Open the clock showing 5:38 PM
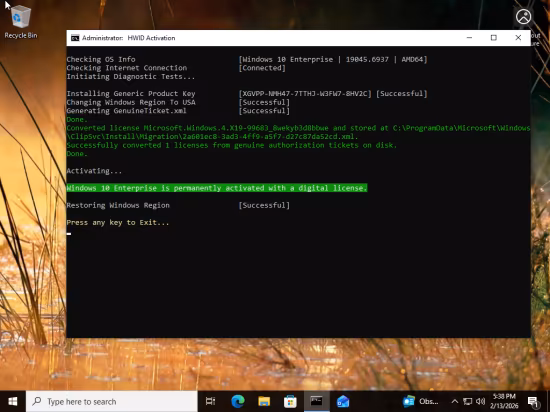This screenshot has width=550, height=412. coord(504,401)
